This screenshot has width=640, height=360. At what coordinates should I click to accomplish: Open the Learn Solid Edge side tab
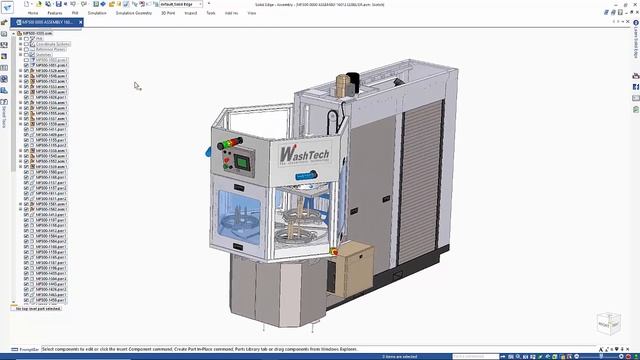[x=636, y=39]
